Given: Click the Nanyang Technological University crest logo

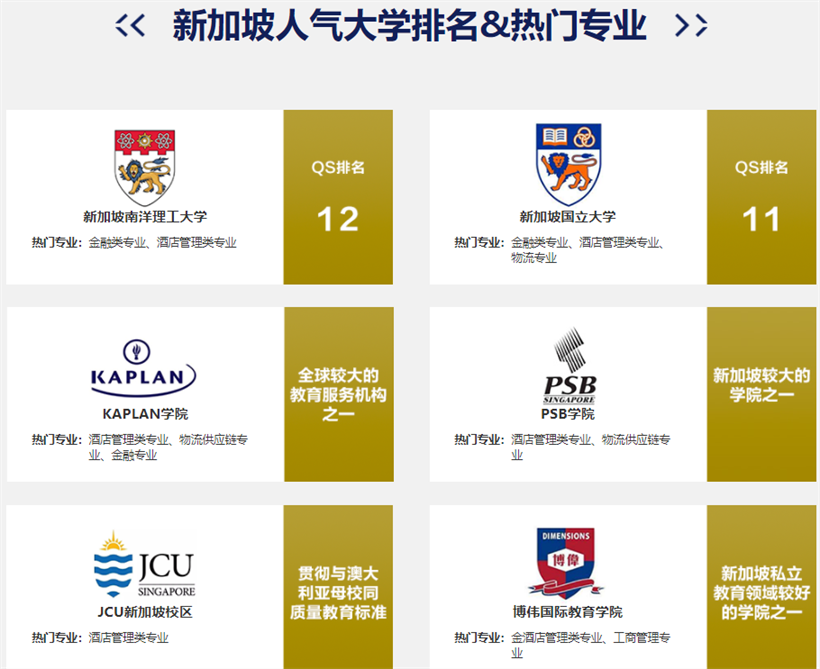Looking at the screenshot, I should (x=145, y=166).
